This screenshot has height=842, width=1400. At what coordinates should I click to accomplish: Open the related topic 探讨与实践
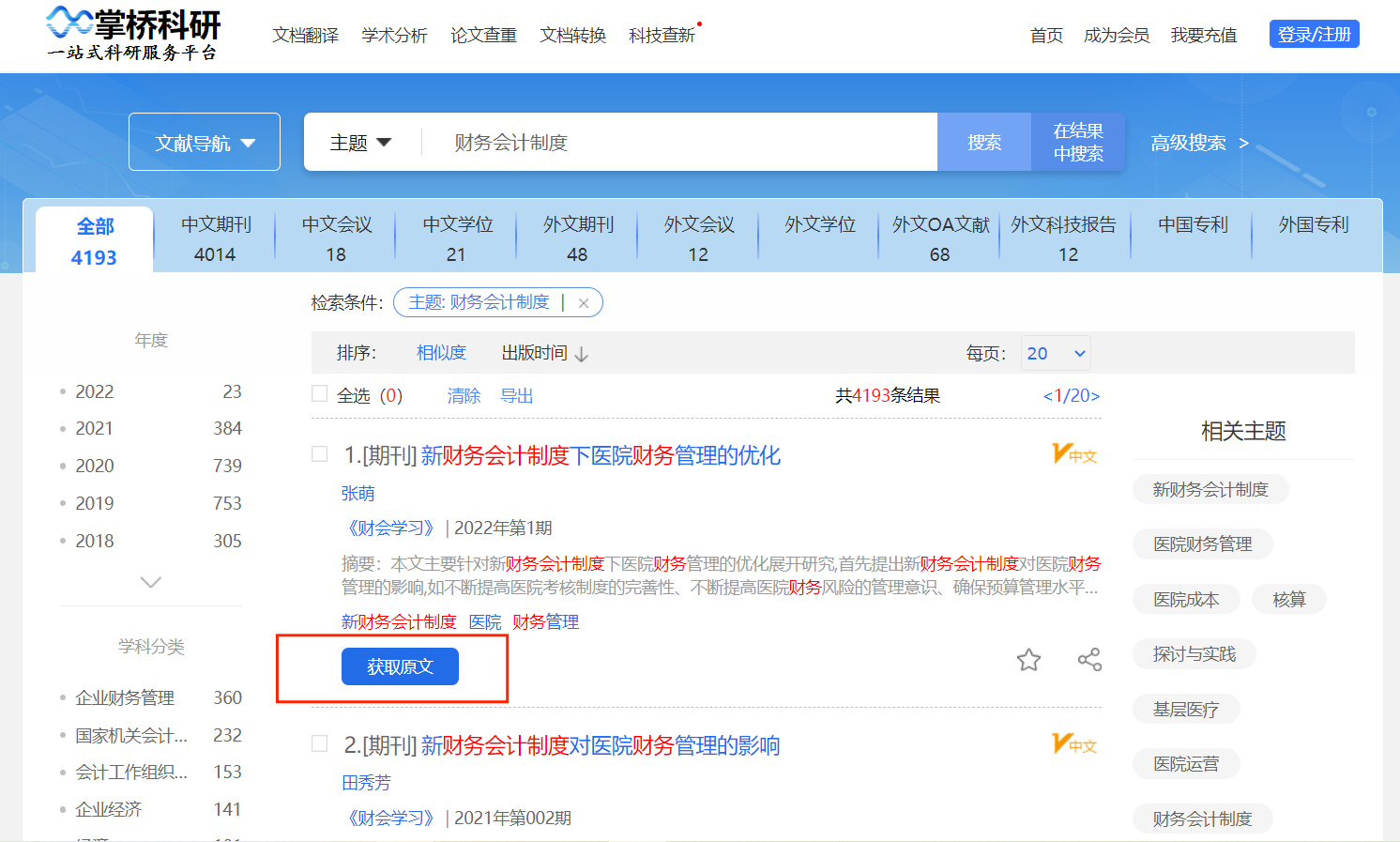(x=1195, y=653)
